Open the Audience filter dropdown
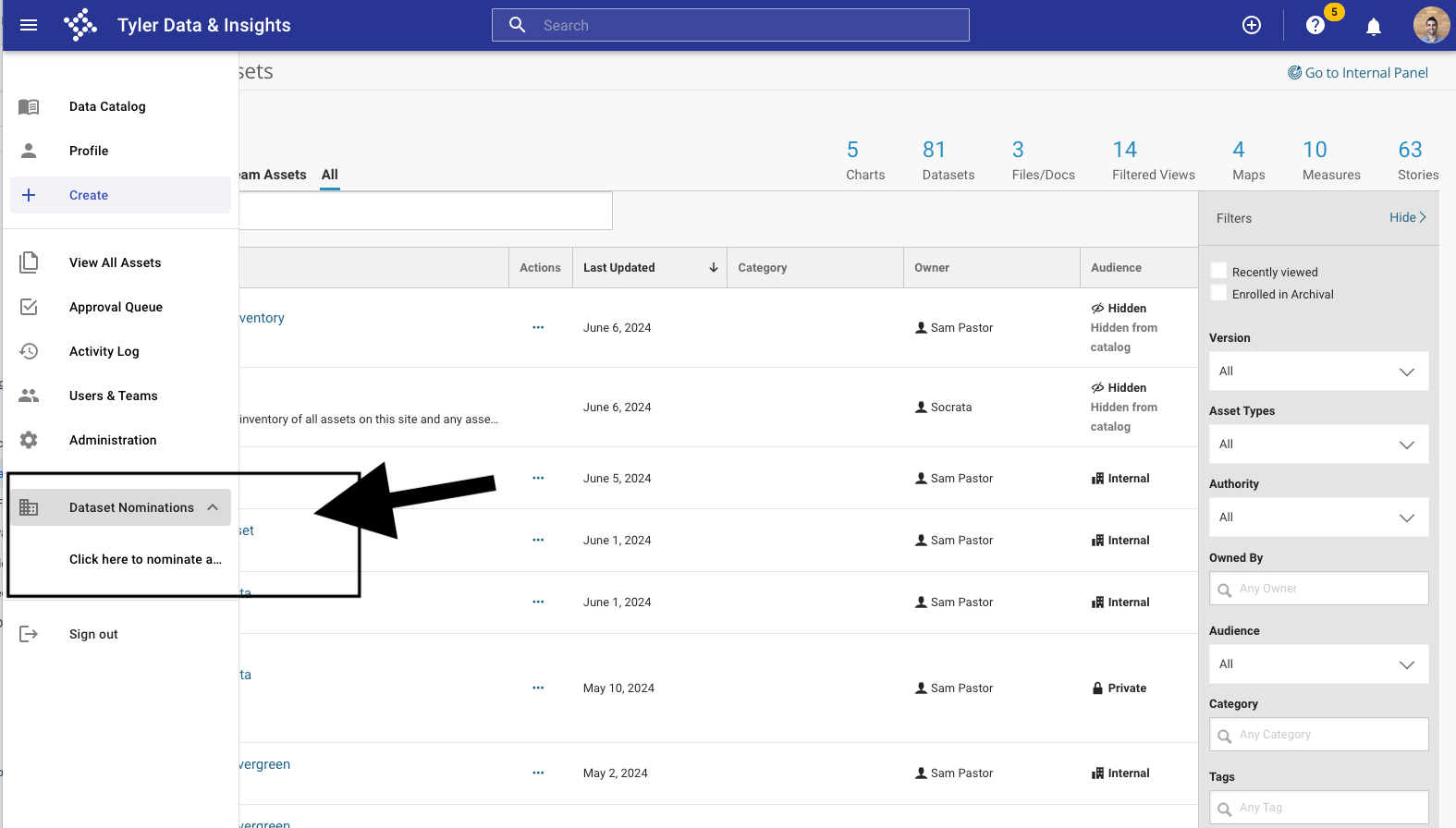 [1318, 664]
